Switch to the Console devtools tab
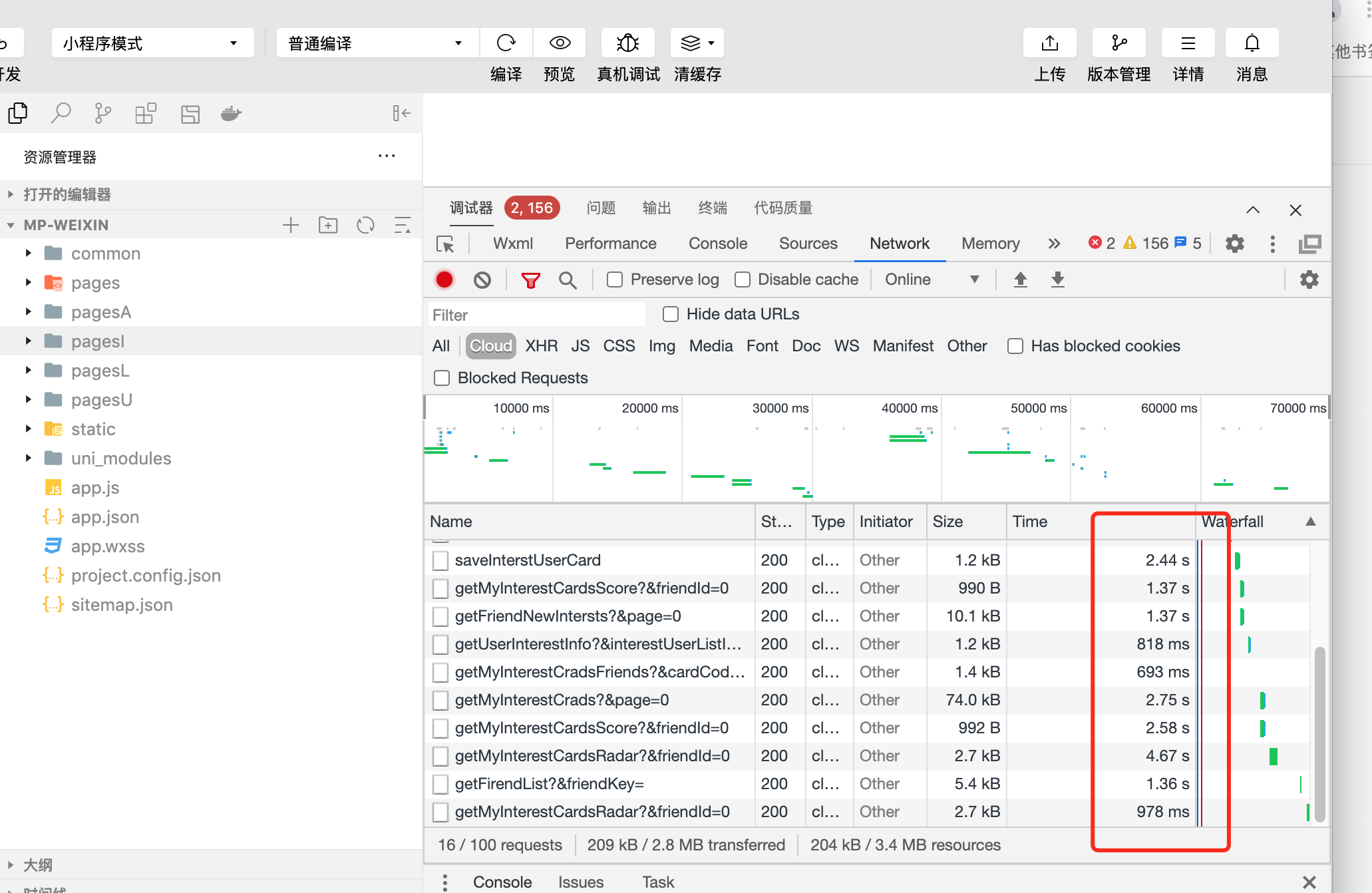The height and width of the screenshot is (893, 1372). pyautogui.click(x=717, y=244)
